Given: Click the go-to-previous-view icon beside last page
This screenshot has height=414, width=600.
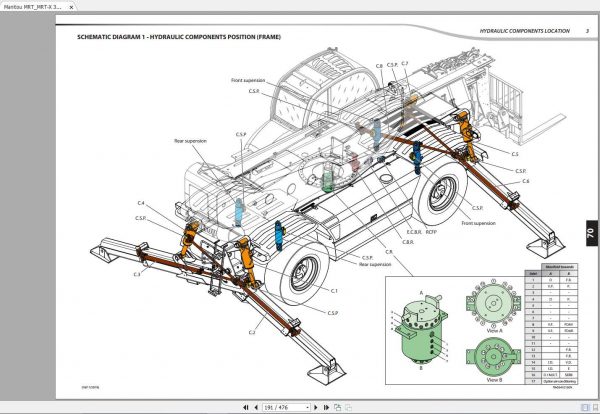Looking at the screenshot, I should tap(338, 407).
